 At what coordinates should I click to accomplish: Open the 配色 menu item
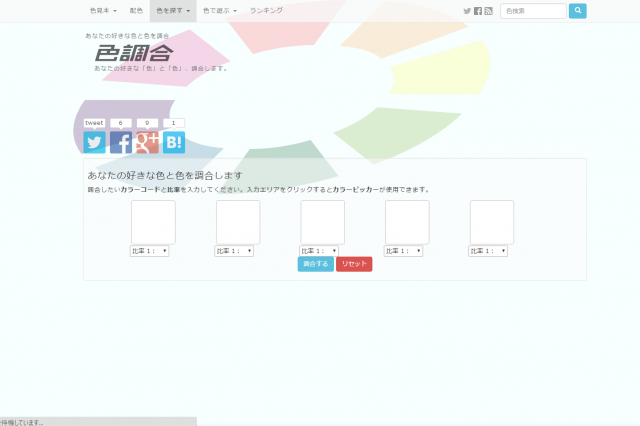coord(136,11)
